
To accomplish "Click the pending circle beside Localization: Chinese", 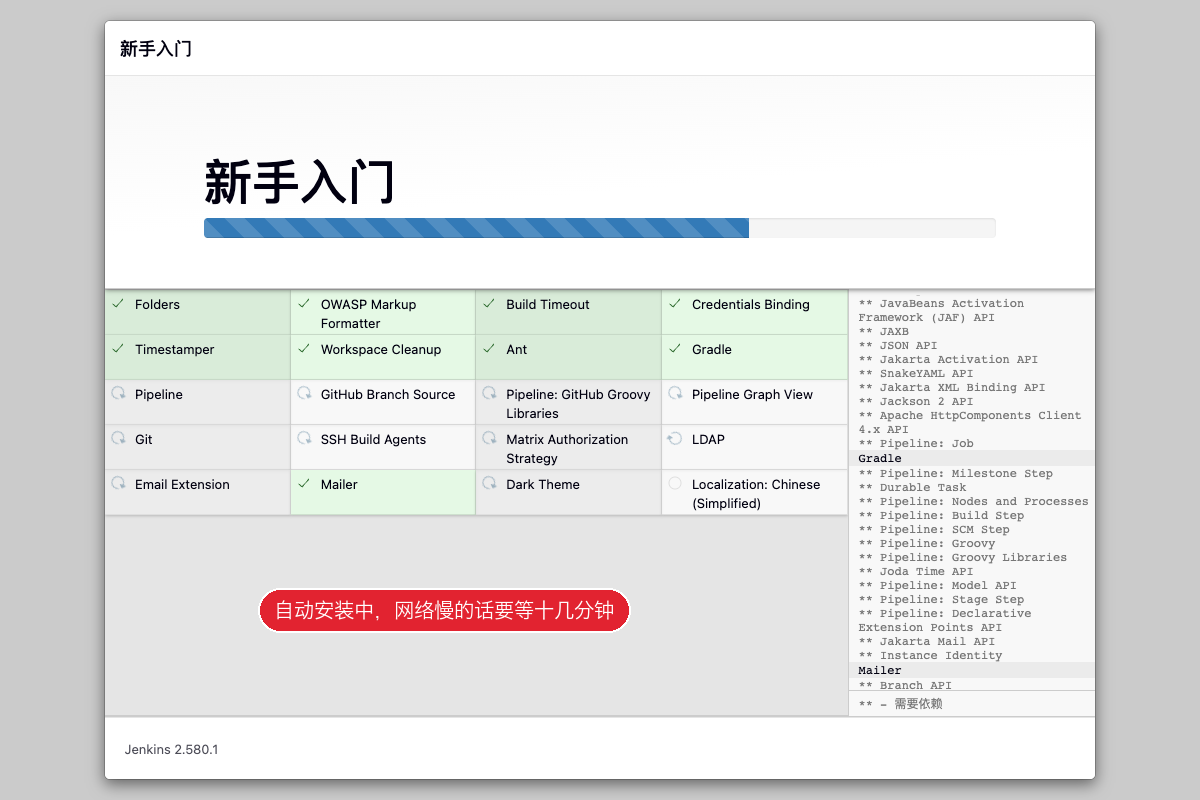I will 675,484.
